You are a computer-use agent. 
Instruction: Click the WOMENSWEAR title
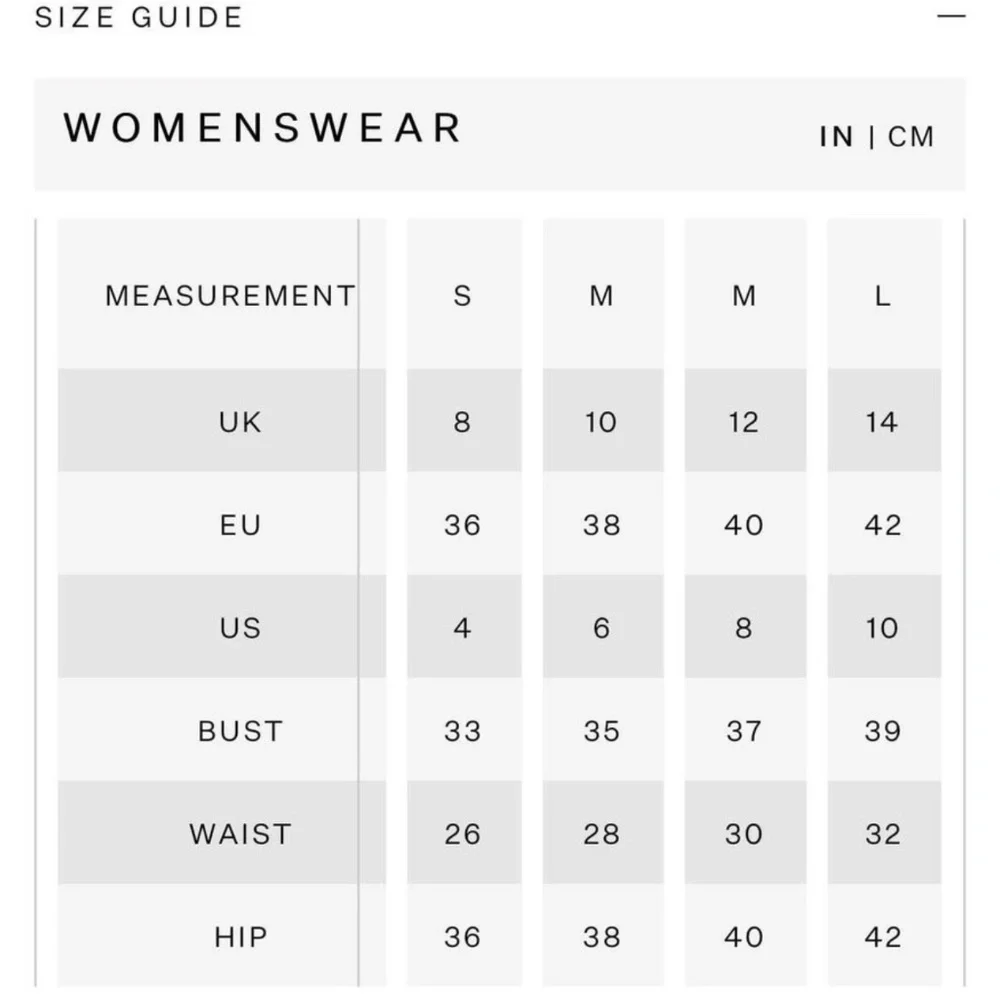point(263,129)
